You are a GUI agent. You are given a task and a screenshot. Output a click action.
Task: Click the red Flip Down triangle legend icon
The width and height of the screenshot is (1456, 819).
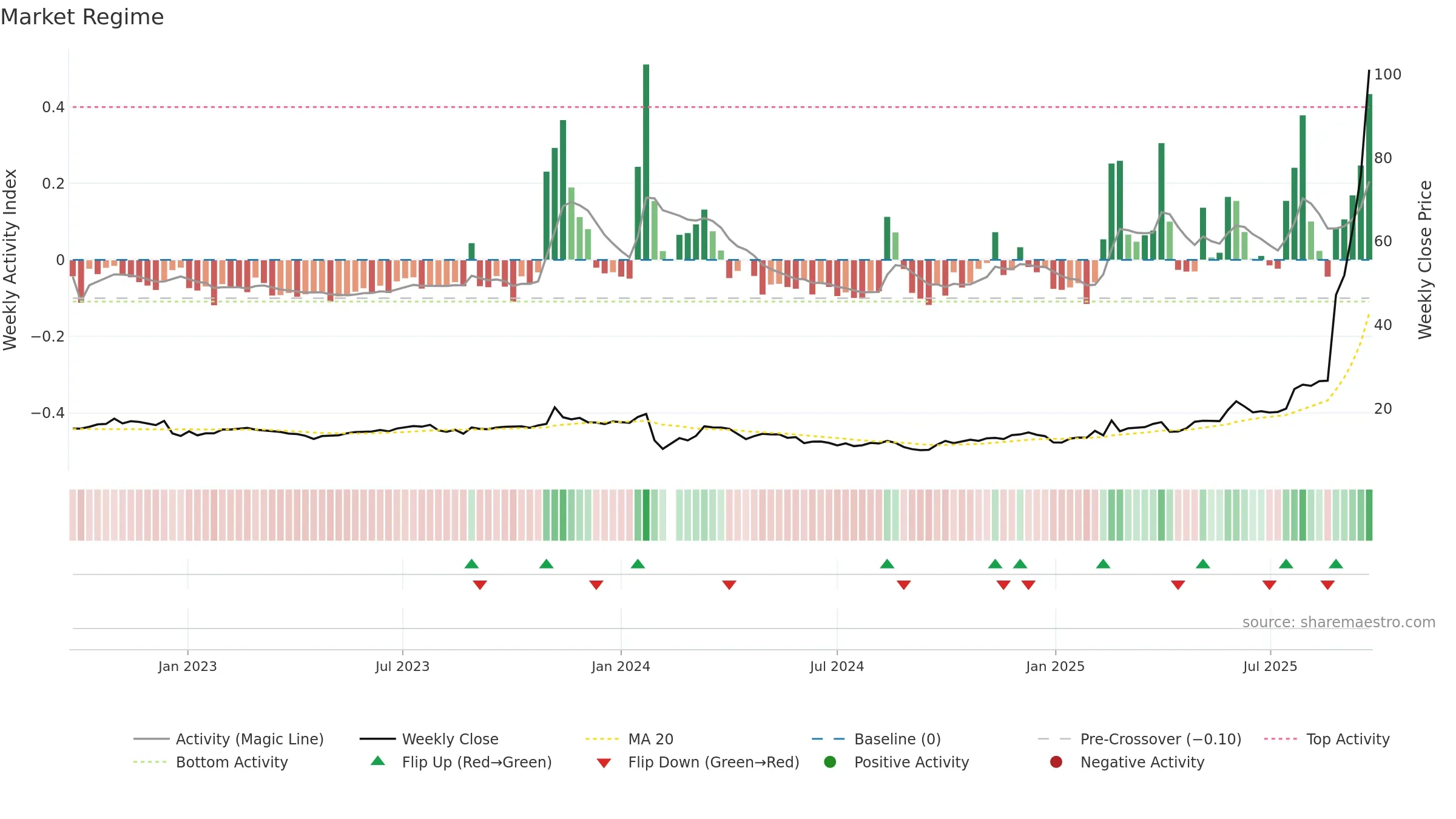604,763
